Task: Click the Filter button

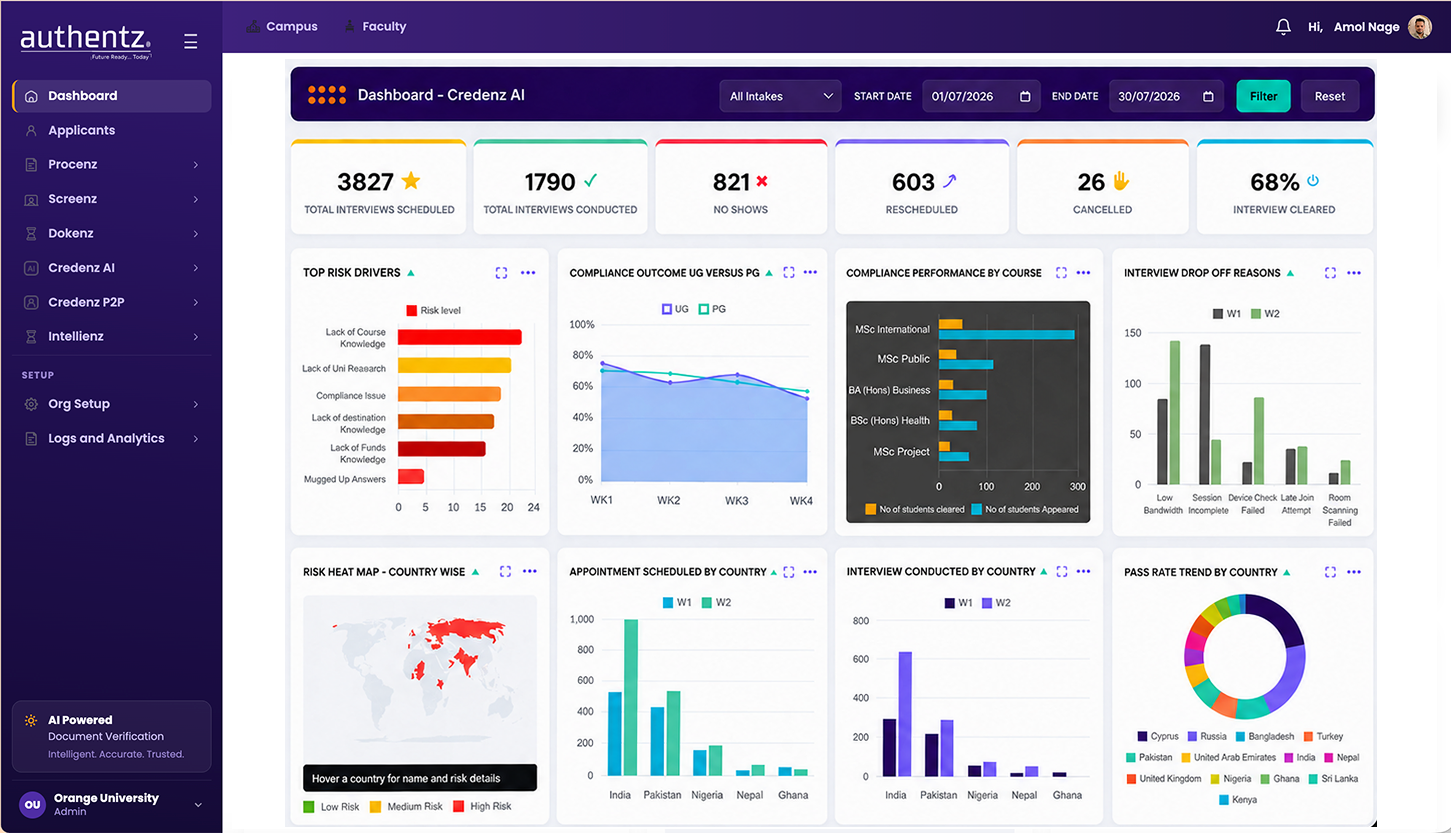Action: 1264,96
